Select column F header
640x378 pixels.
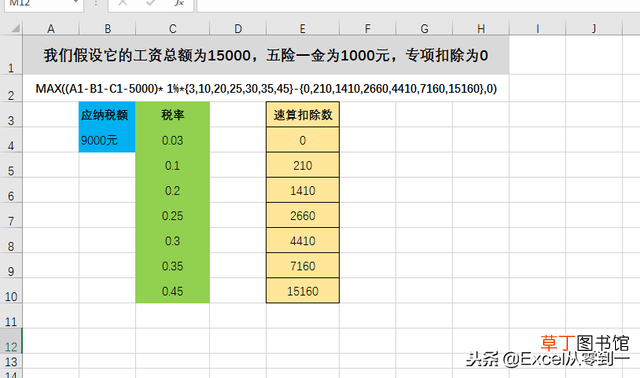367,29
